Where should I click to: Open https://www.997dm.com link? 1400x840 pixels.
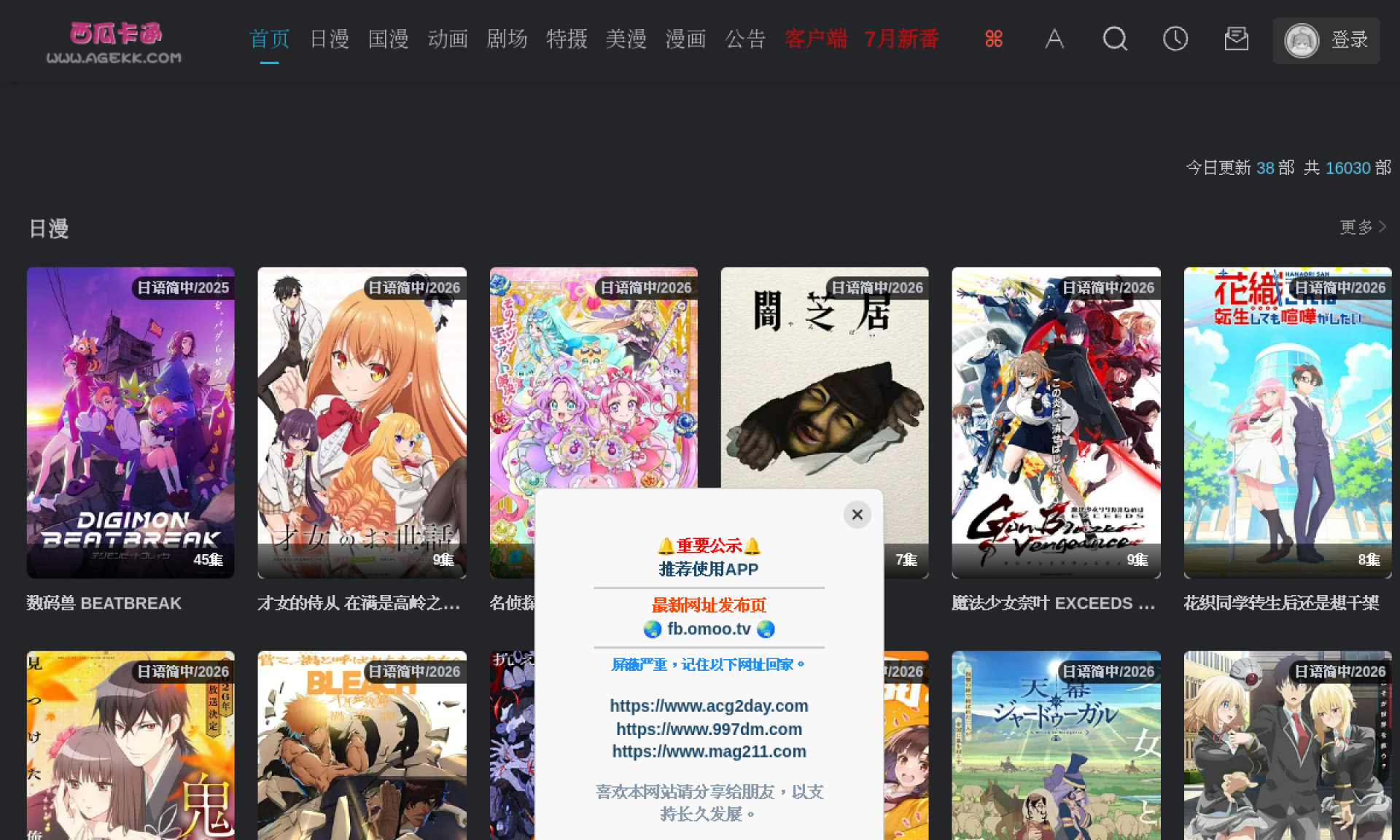(x=709, y=729)
